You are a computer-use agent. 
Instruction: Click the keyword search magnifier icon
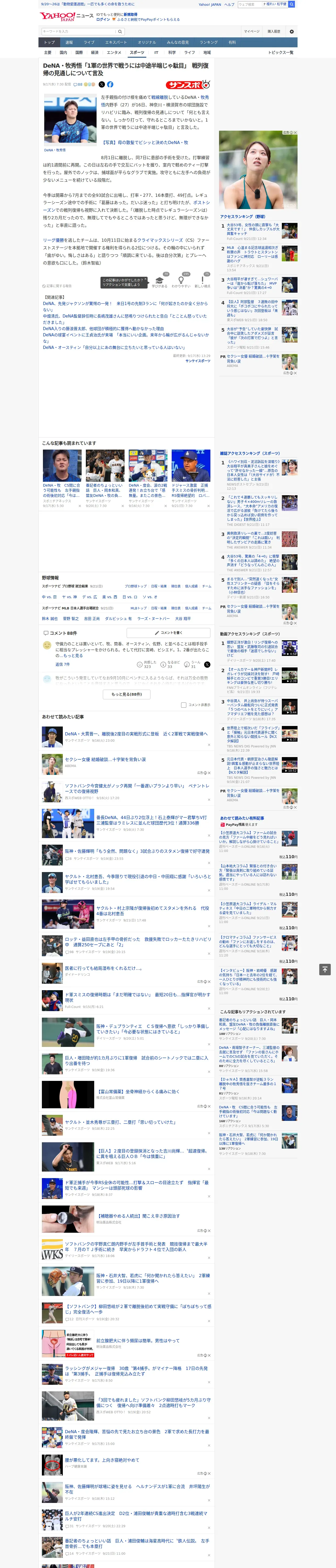click(120, 32)
